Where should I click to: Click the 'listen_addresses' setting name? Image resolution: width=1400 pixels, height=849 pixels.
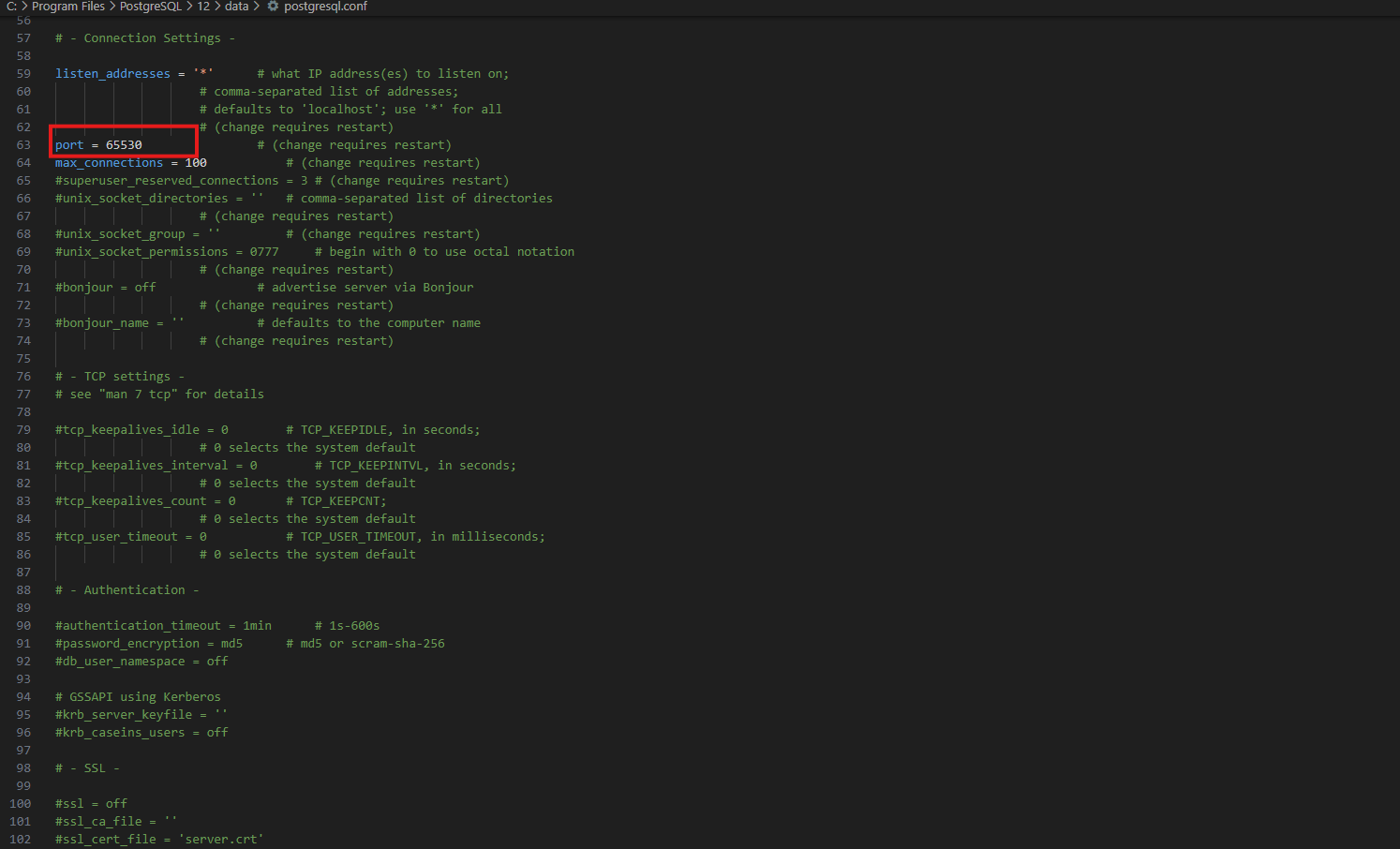[x=112, y=74]
